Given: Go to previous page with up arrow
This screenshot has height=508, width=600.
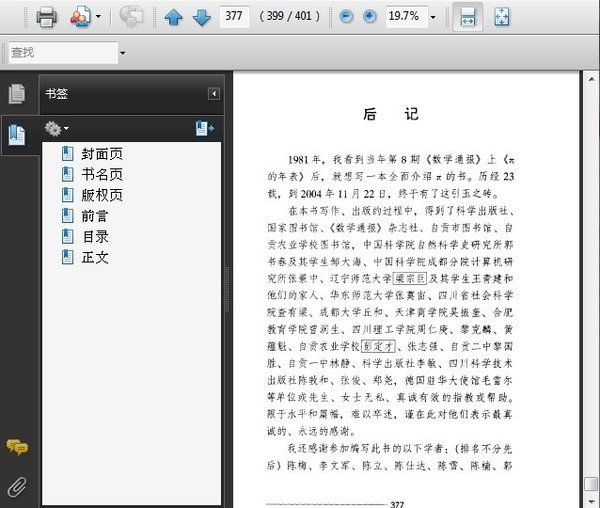Looking at the screenshot, I should click(174, 17).
